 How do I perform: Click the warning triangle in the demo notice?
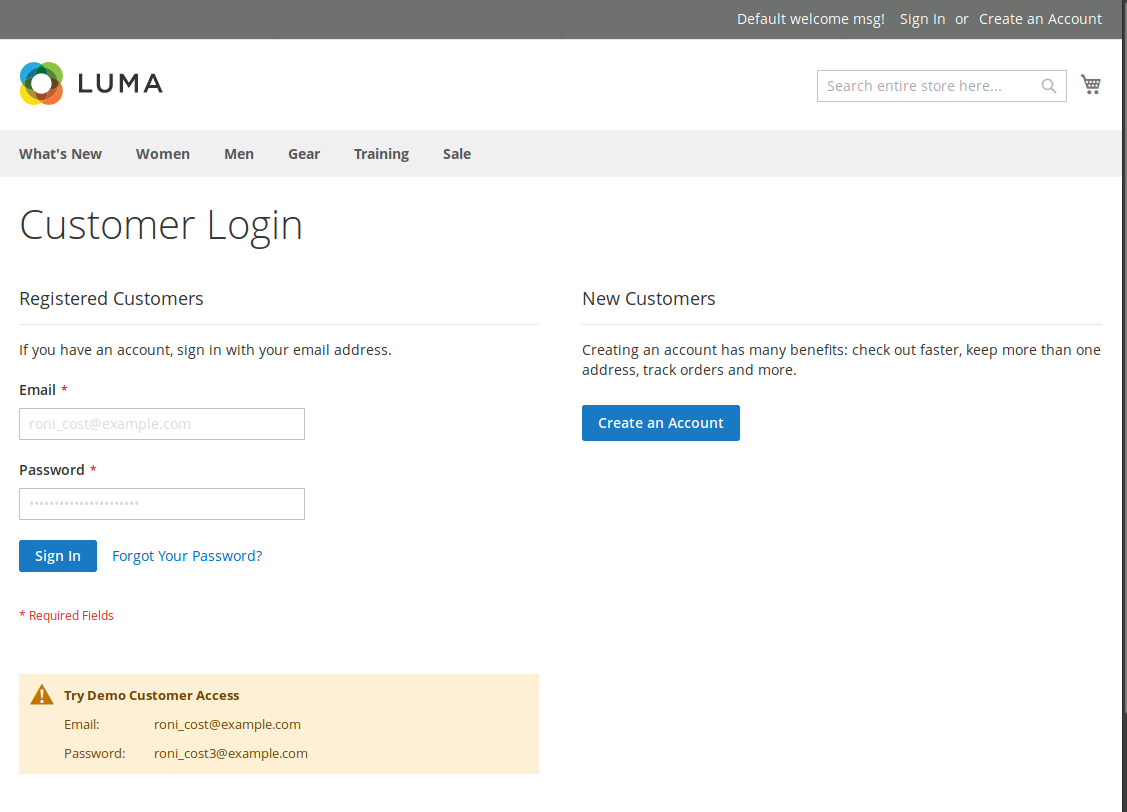click(x=41, y=695)
